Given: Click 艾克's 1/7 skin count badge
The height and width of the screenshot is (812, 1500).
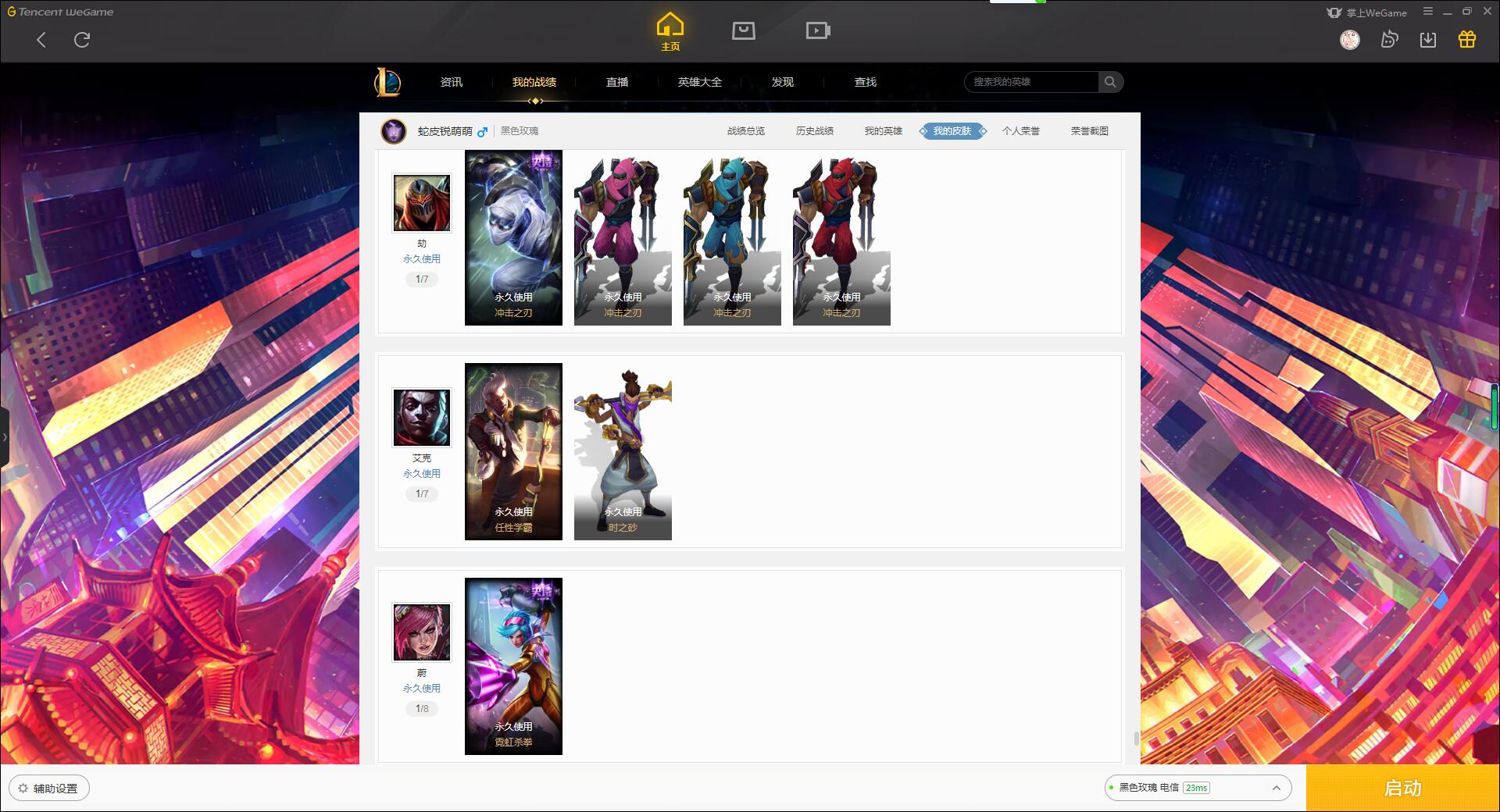Looking at the screenshot, I should pos(422,494).
